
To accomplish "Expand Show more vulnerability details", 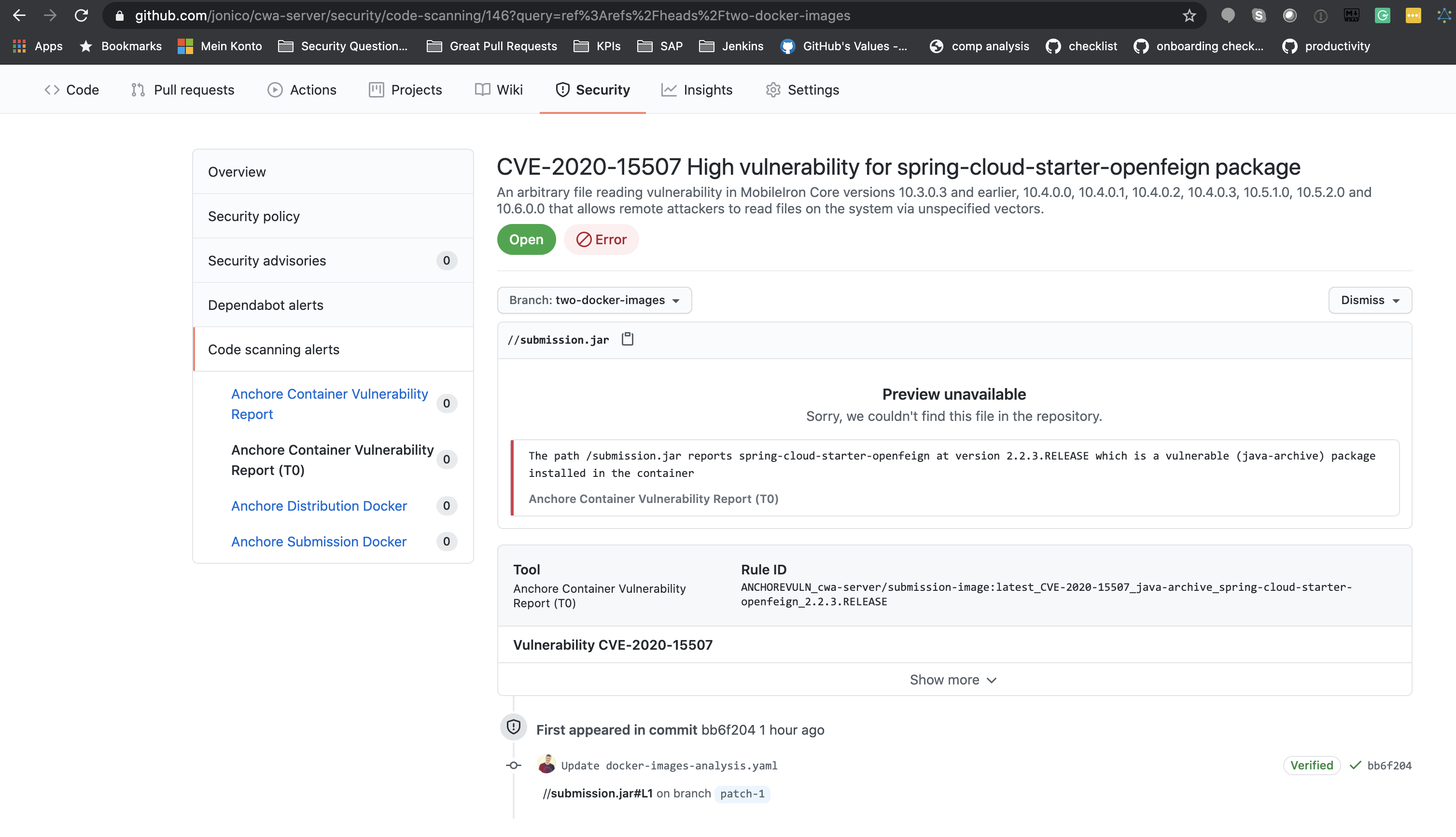I will (953, 680).
